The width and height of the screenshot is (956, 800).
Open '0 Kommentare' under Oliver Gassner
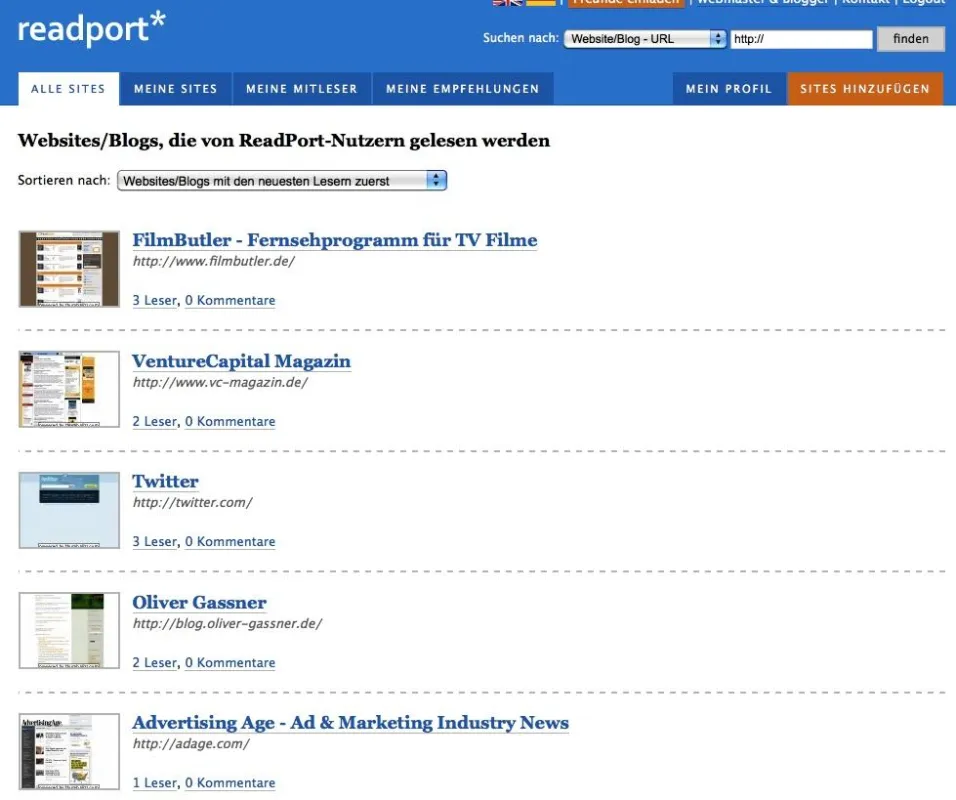click(x=230, y=663)
